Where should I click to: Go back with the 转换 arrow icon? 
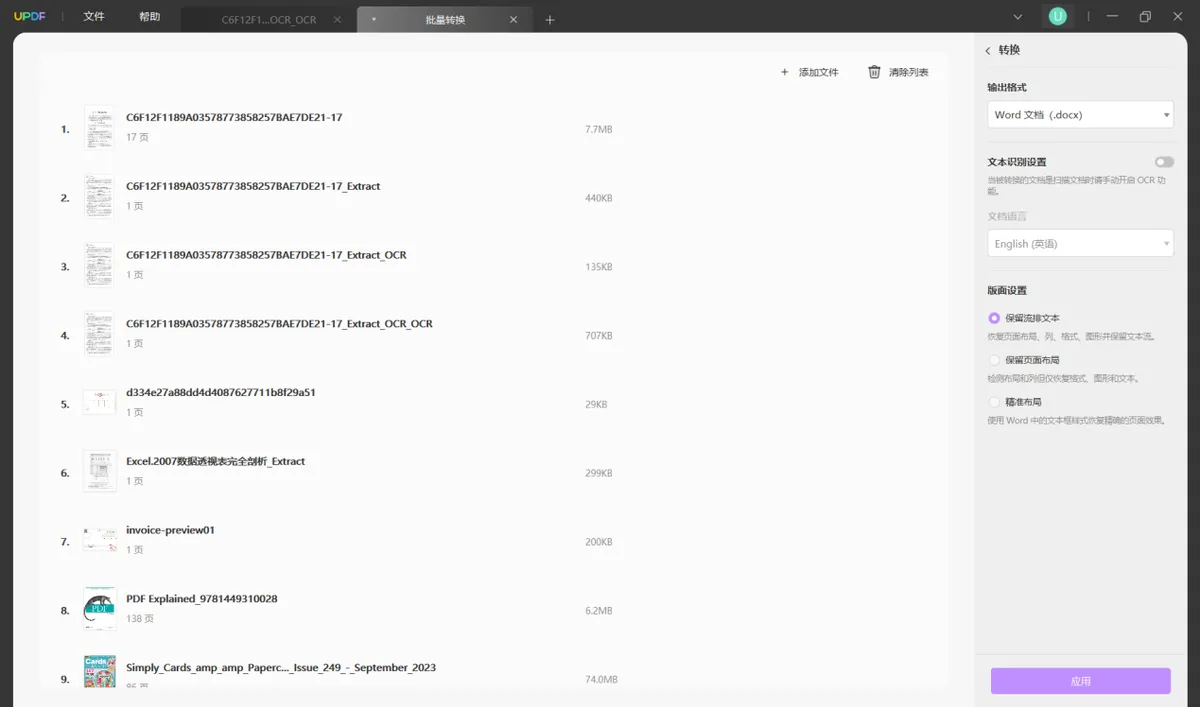click(x=988, y=50)
